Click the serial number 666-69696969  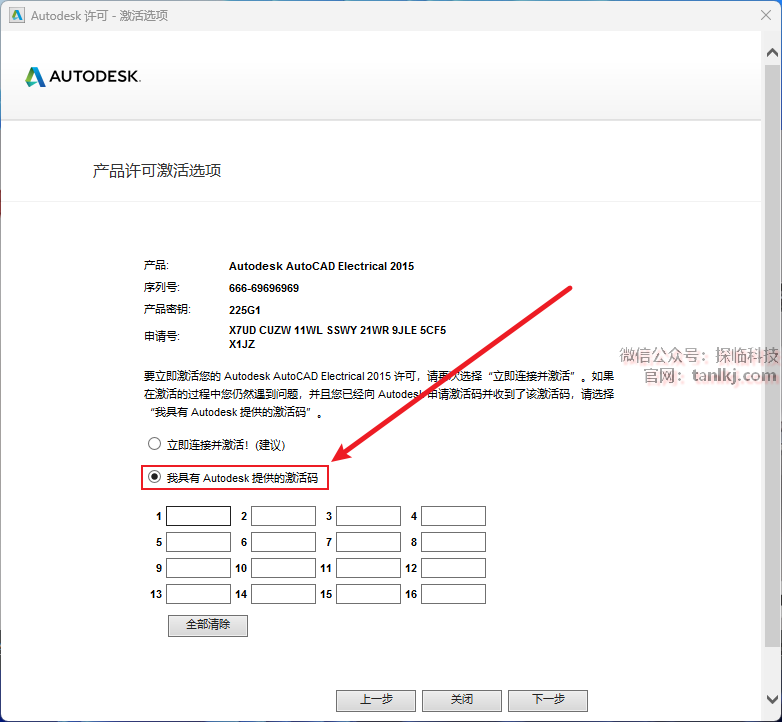coord(264,288)
